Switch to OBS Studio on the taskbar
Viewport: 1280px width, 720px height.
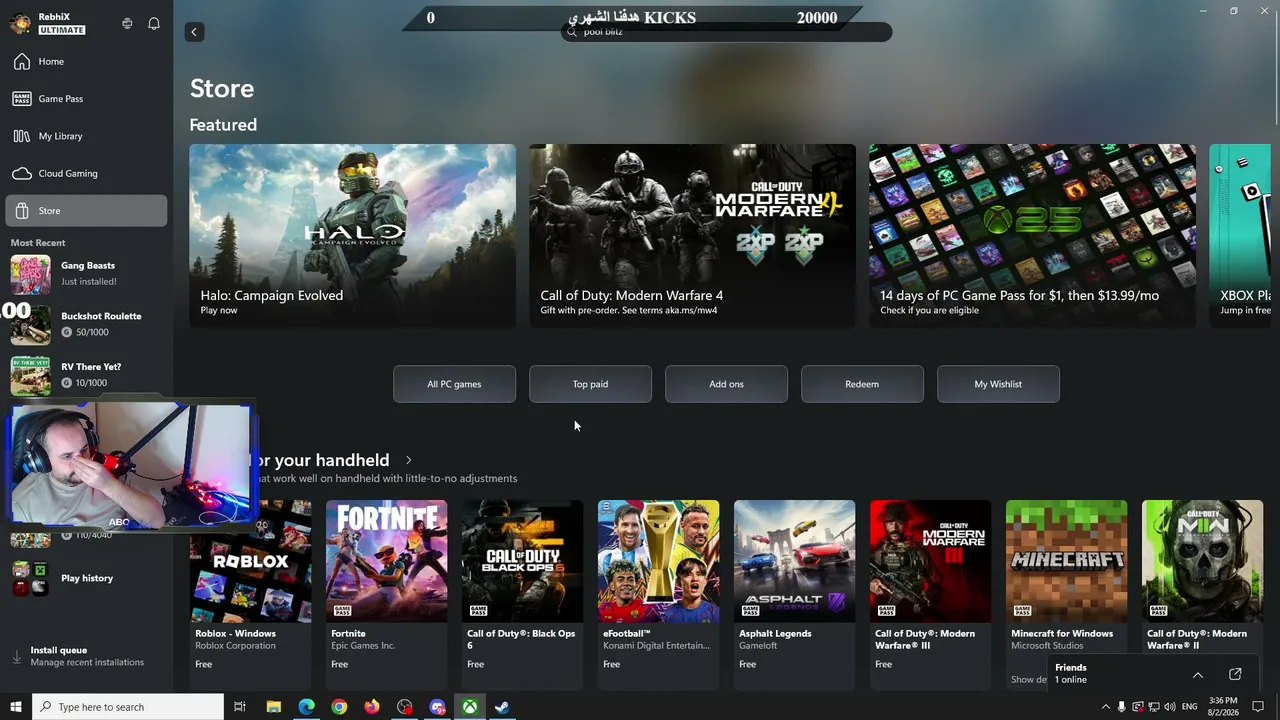click(404, 707)
